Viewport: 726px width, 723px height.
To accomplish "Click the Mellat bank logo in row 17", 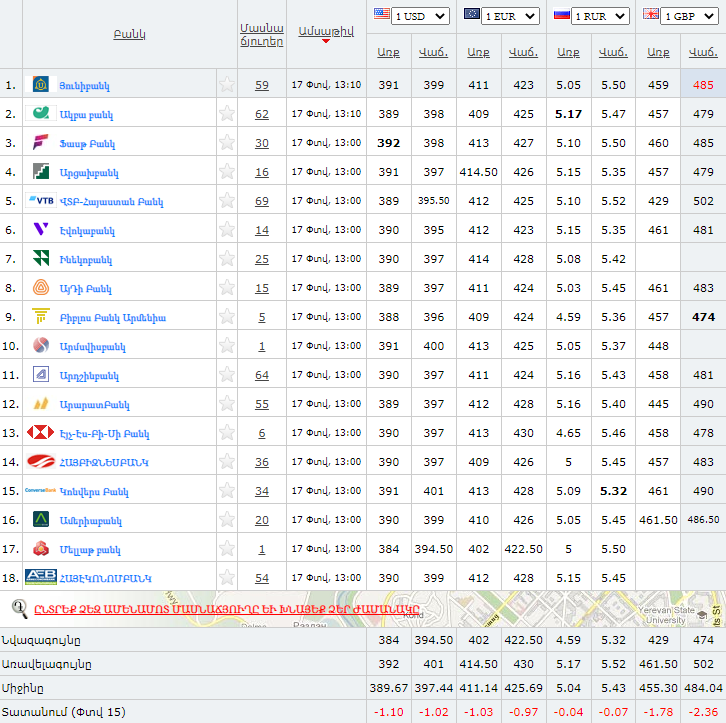I will tap(41, 548).
